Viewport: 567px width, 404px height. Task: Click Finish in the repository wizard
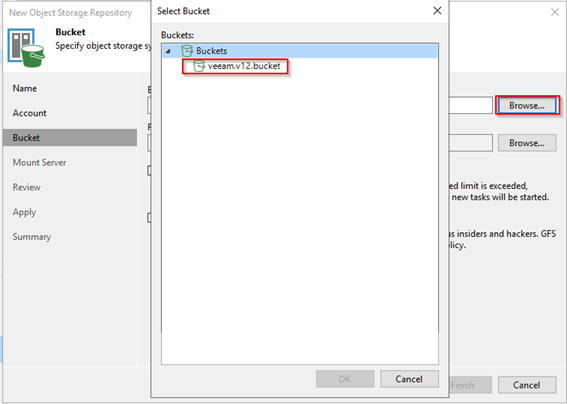point(470,385)
